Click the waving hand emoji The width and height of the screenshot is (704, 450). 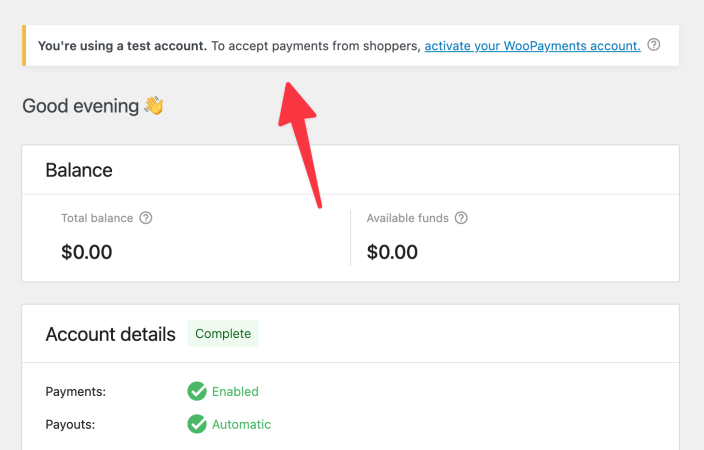[154, 106]
